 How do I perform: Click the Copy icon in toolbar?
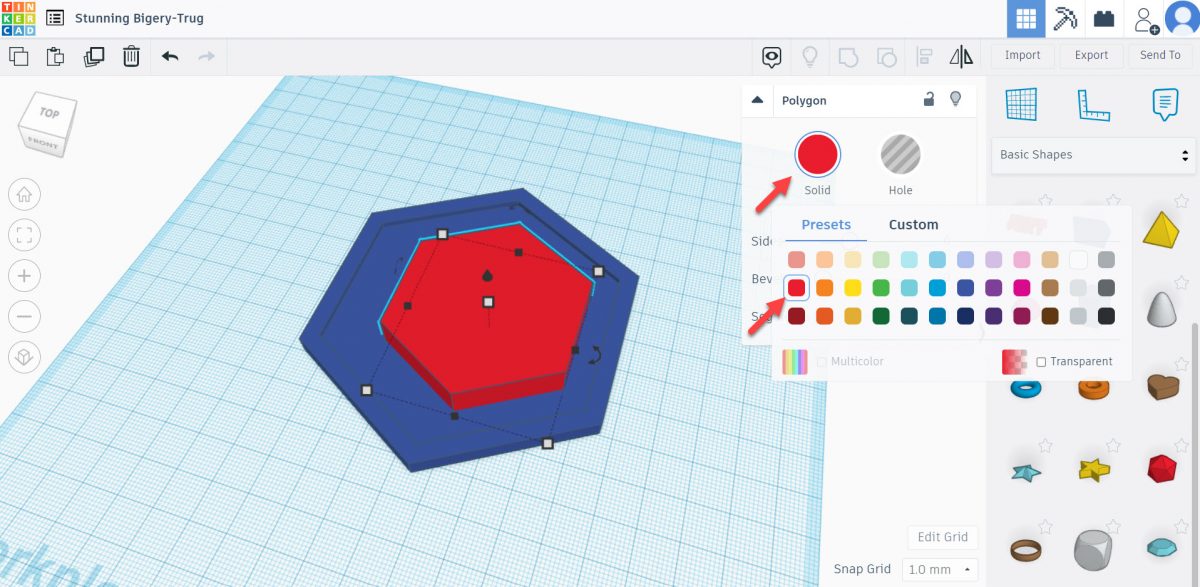(x=18, y=57)
